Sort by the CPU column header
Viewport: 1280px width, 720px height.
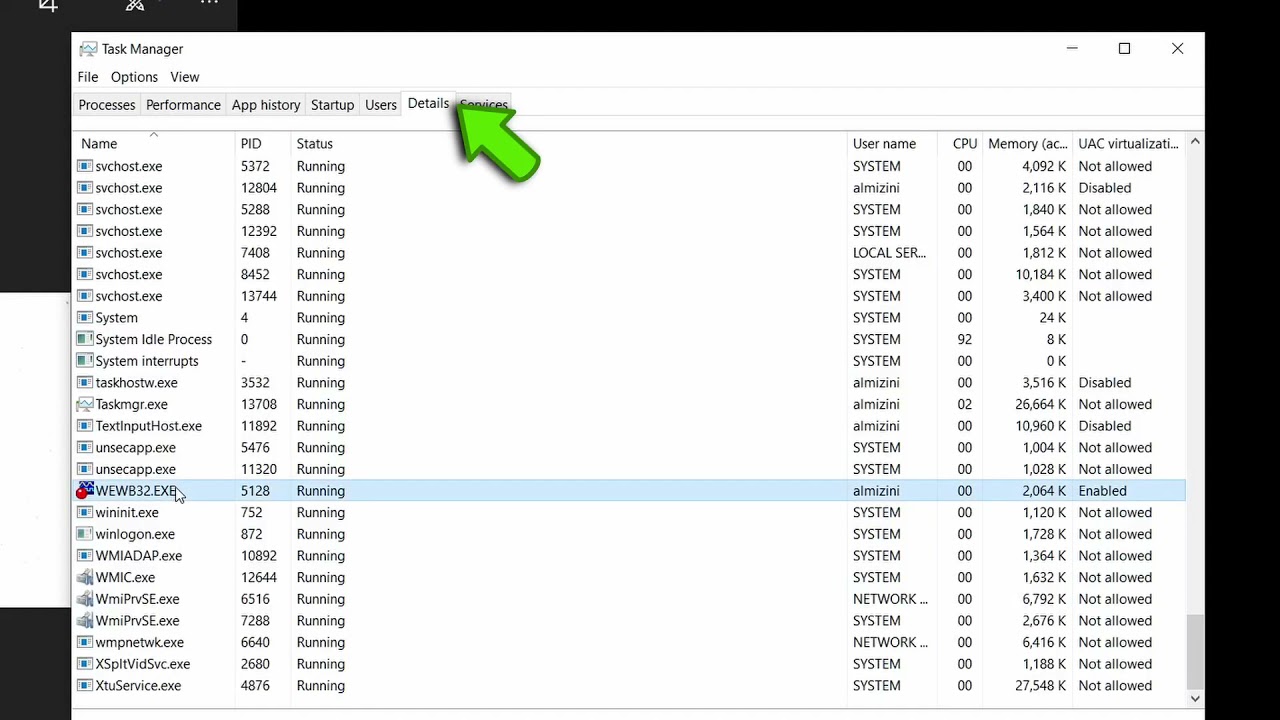pos(959,144)
